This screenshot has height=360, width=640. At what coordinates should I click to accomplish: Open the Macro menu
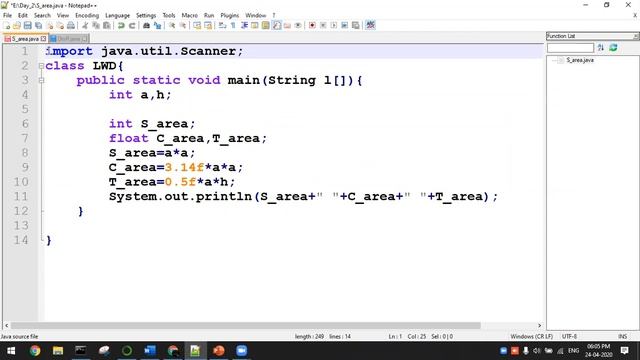click(189, 16)
